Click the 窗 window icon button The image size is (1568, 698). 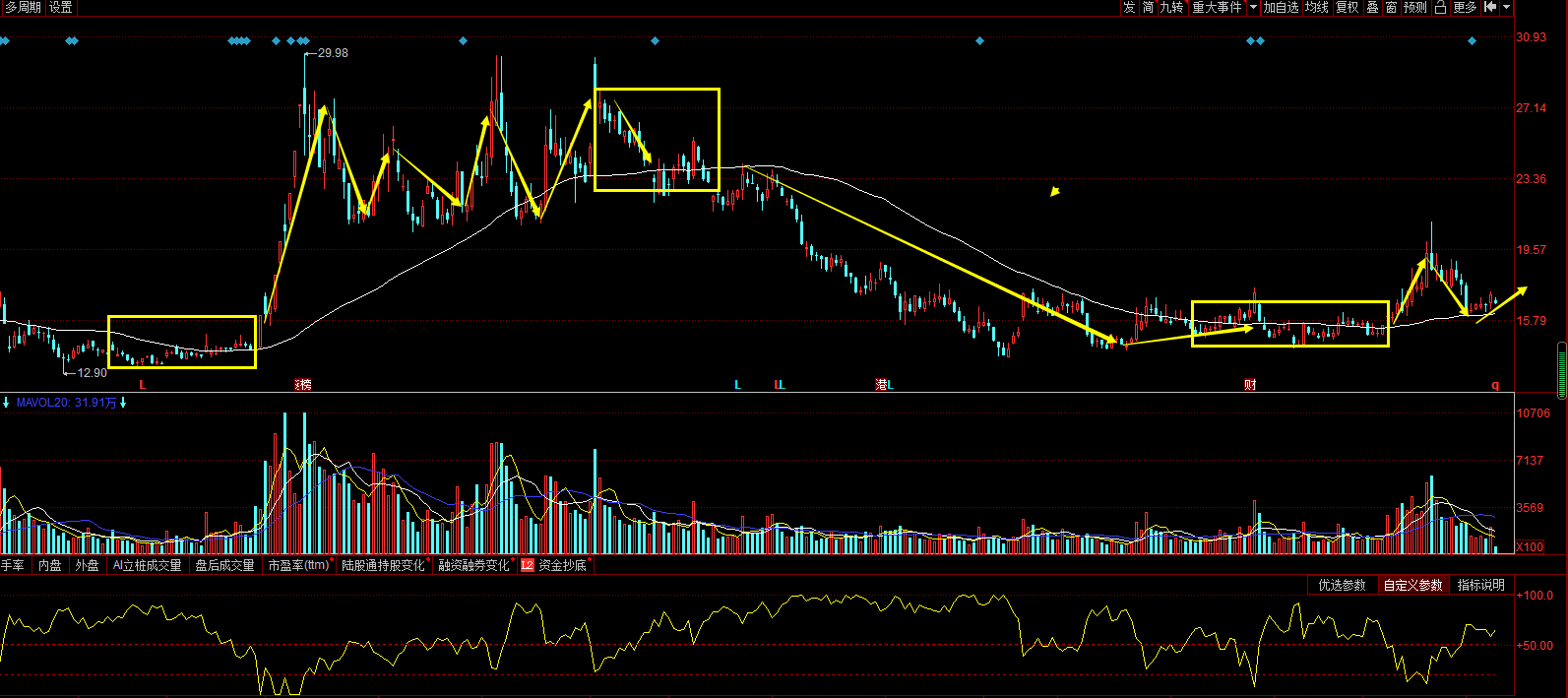coord(1391,7)
